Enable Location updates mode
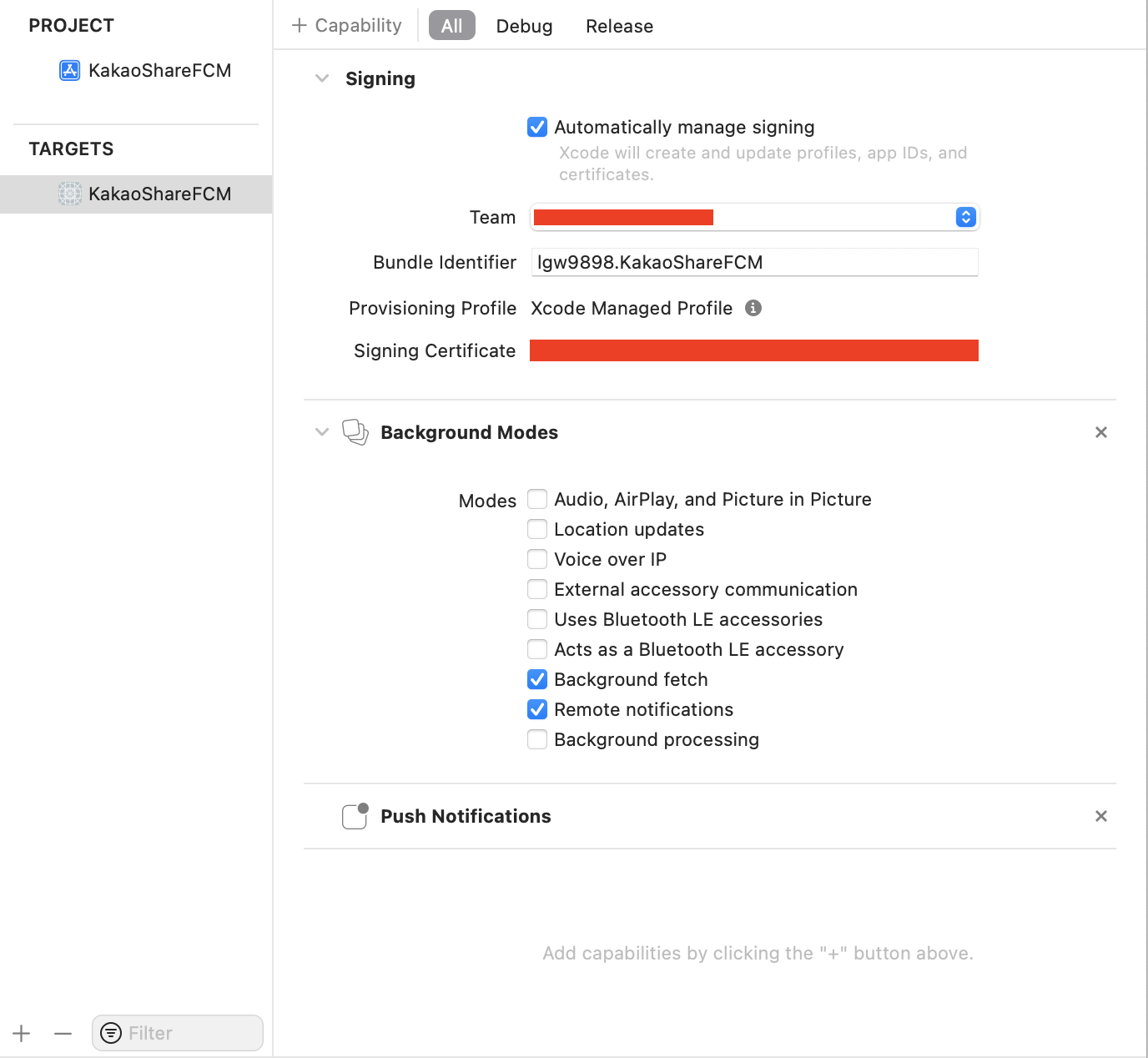The width and height of the screenshot is (1148, 1058). [x=537, y=529]
